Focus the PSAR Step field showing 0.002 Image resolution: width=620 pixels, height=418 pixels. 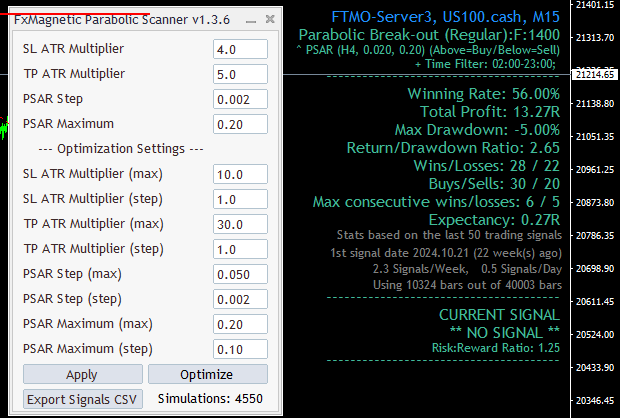[240, 99]
